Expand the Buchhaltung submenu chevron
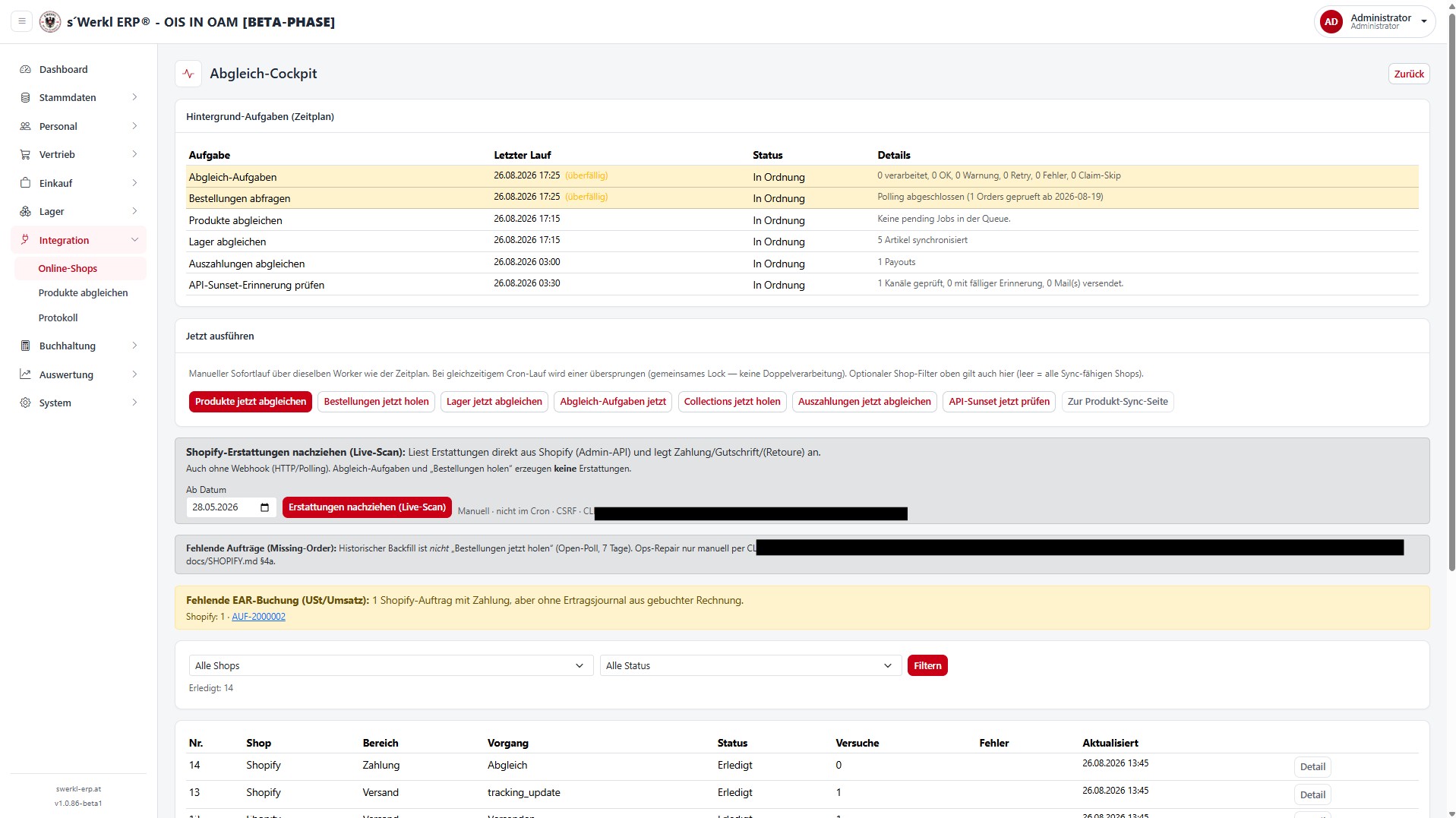 (134, 346)
